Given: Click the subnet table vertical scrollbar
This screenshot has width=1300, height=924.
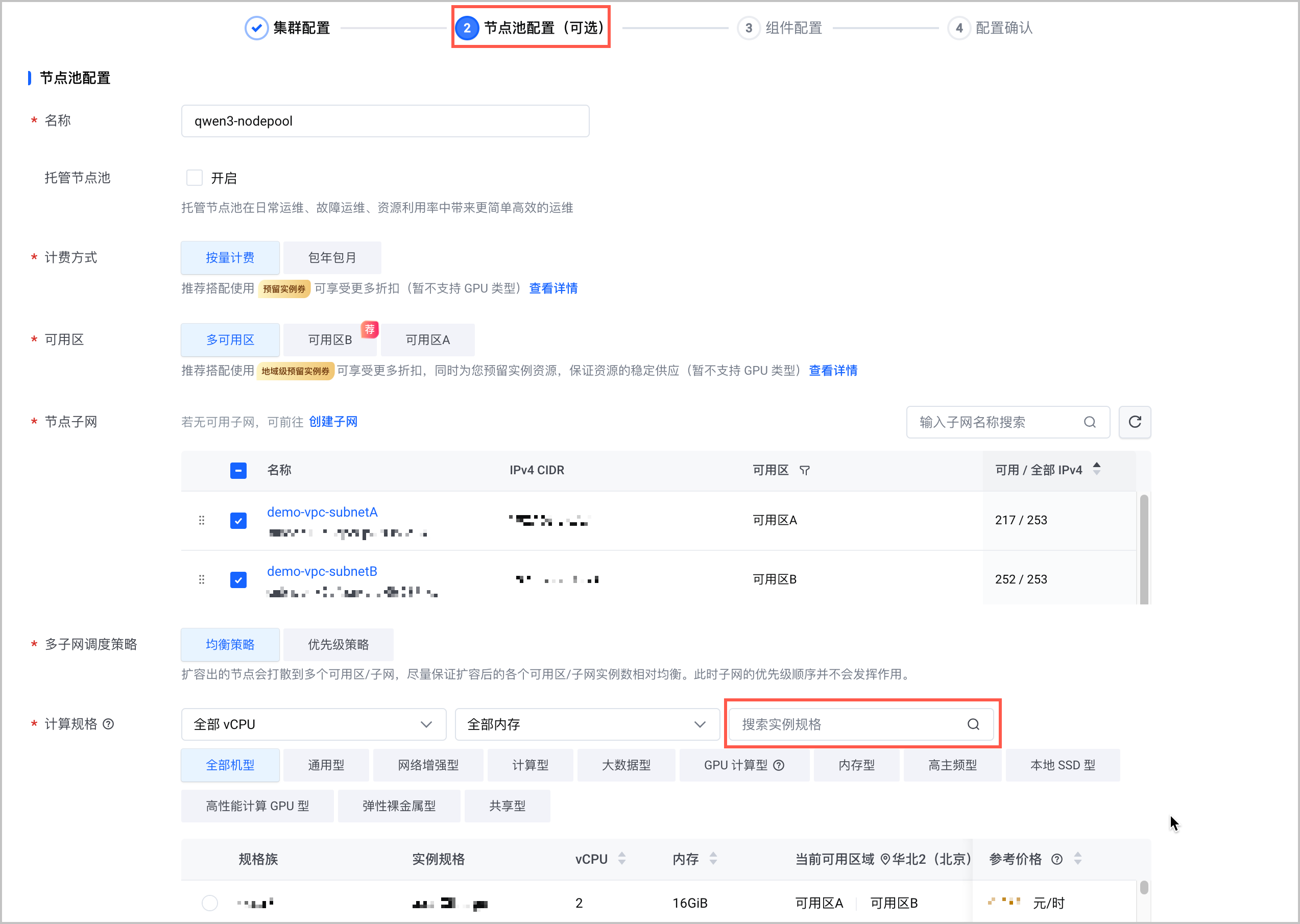Looking at the screenshot, I should click(1144, 549).
